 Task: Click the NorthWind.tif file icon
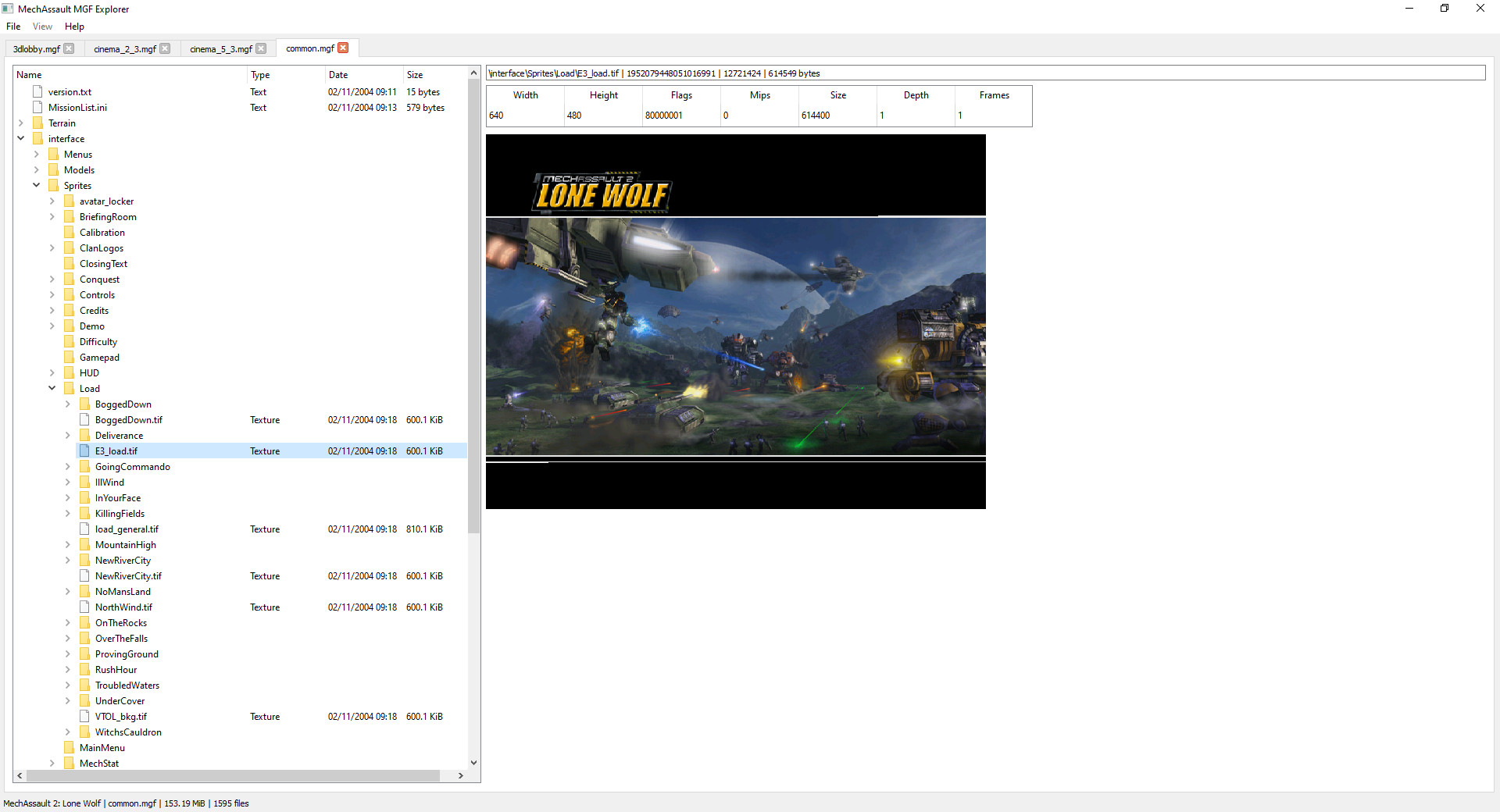tap(84, 607)
